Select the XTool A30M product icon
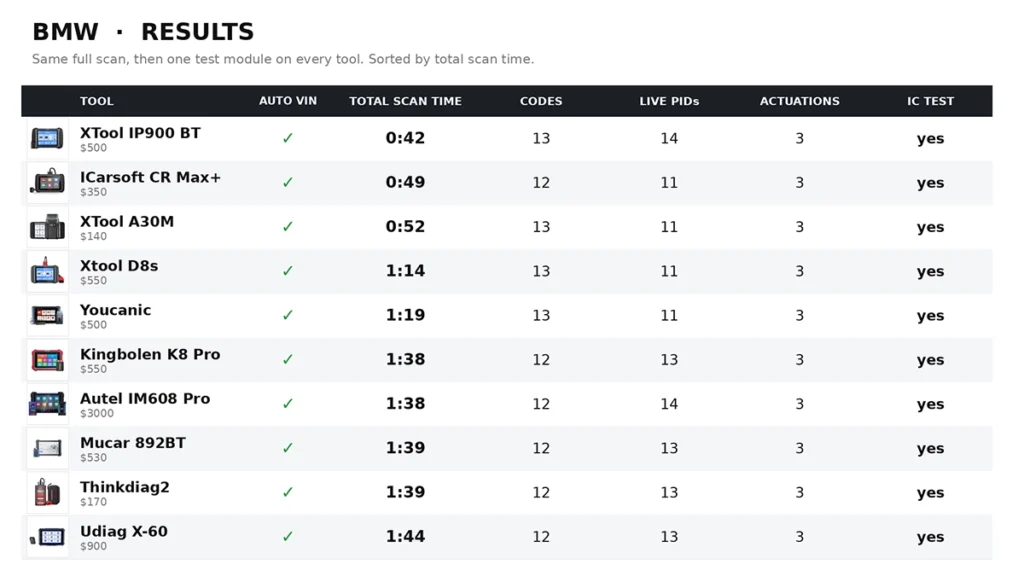Screen dimensions: 1024x576 pyautogui.click(x=47, y=227)
